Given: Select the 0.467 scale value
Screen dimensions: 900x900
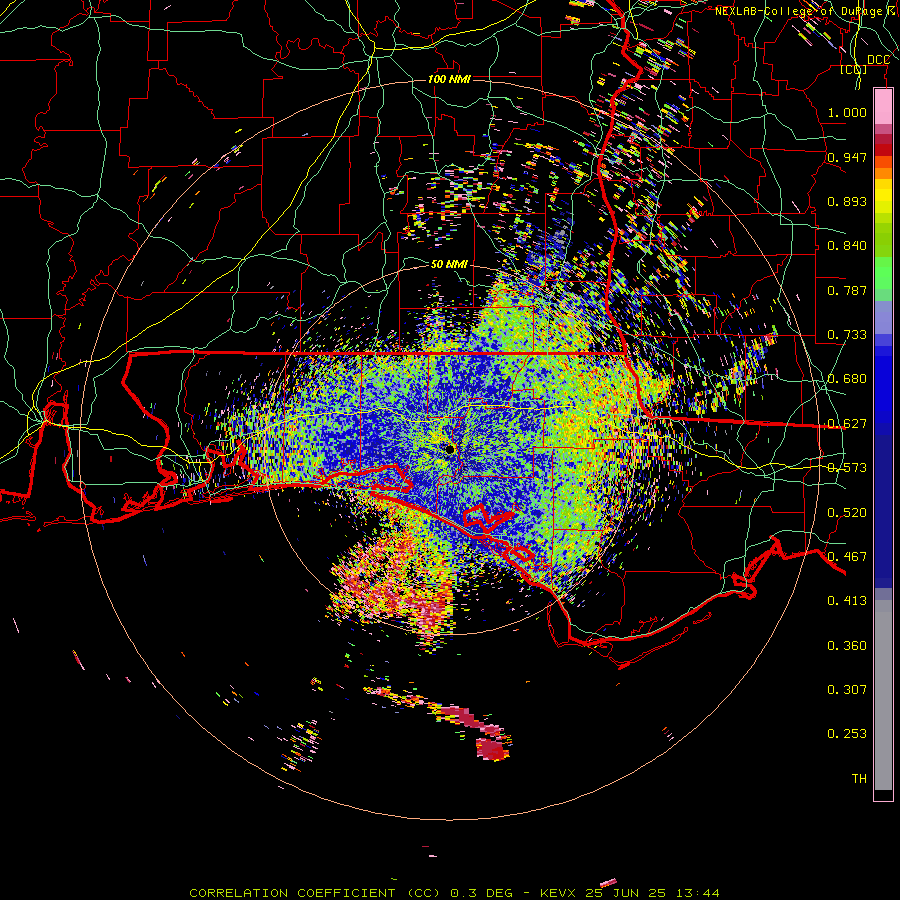Looking at the screenshot, I should pyautogui.click(x=847, y=556).
